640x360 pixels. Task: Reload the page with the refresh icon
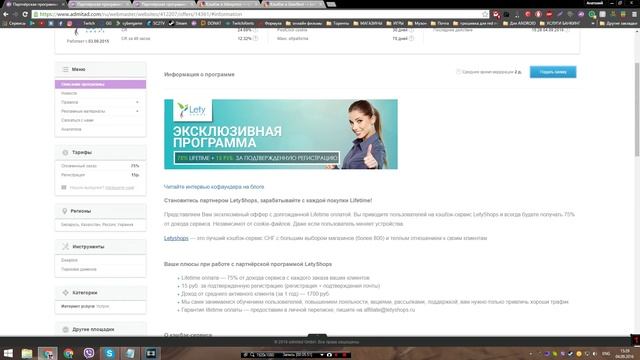(25, 14)
